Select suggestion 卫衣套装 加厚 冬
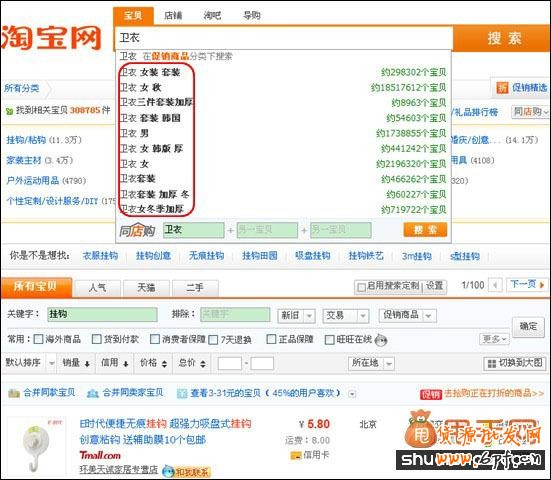 155,194
